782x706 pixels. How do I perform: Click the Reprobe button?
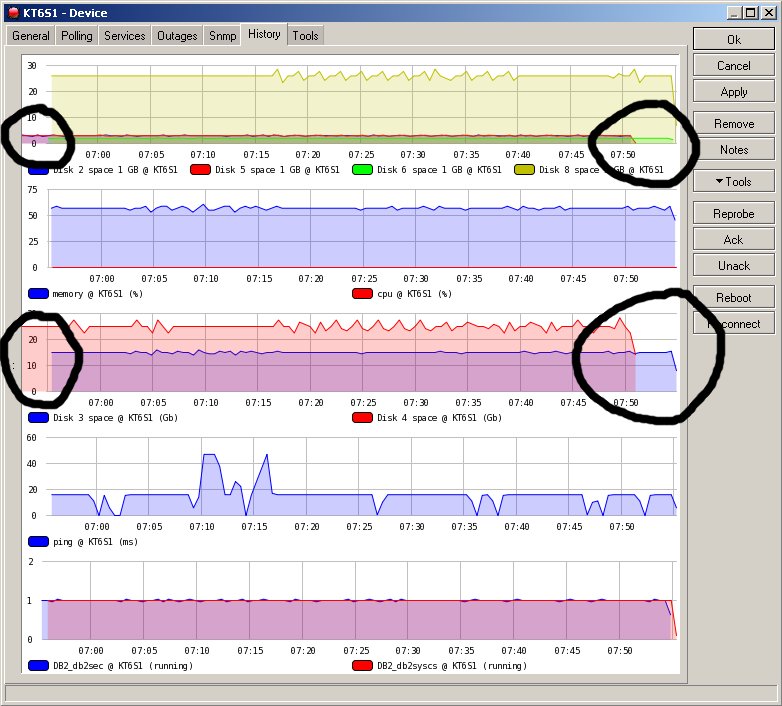tap(734, 213)
